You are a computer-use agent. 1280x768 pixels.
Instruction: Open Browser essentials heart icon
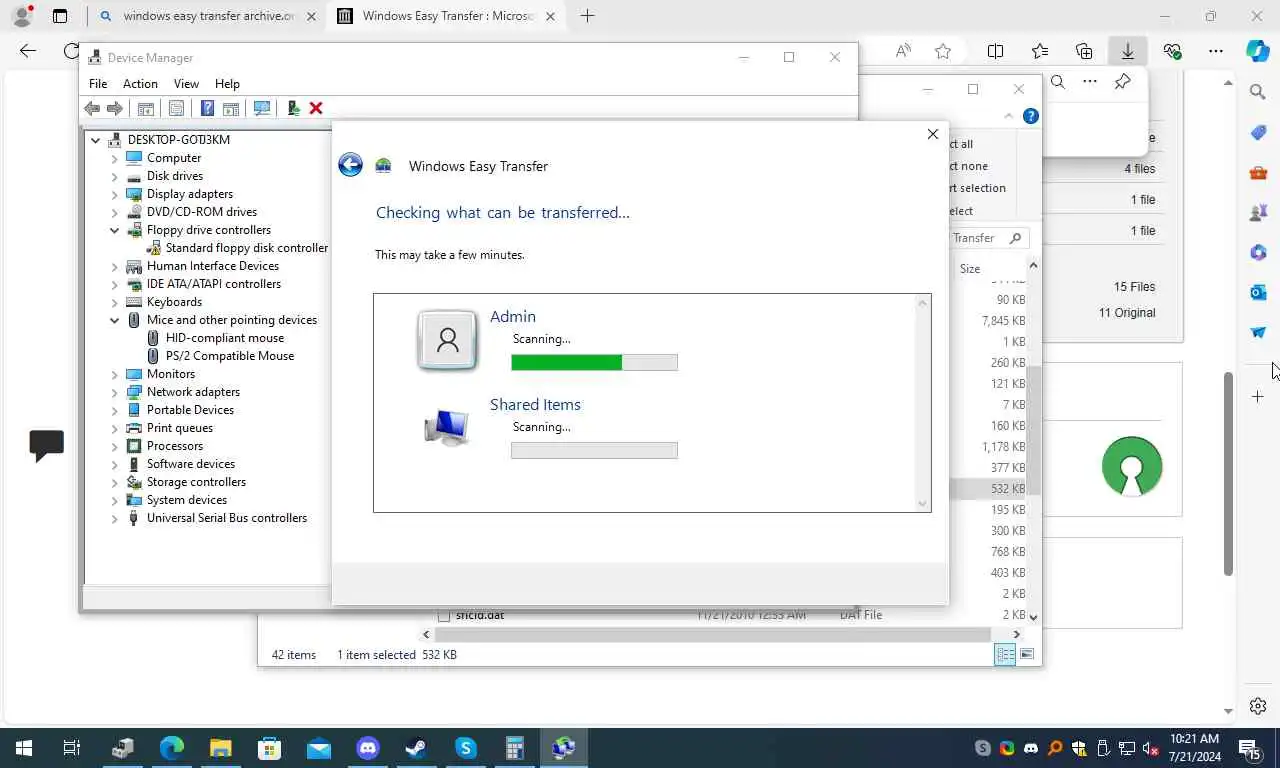tap(1172, 51)
